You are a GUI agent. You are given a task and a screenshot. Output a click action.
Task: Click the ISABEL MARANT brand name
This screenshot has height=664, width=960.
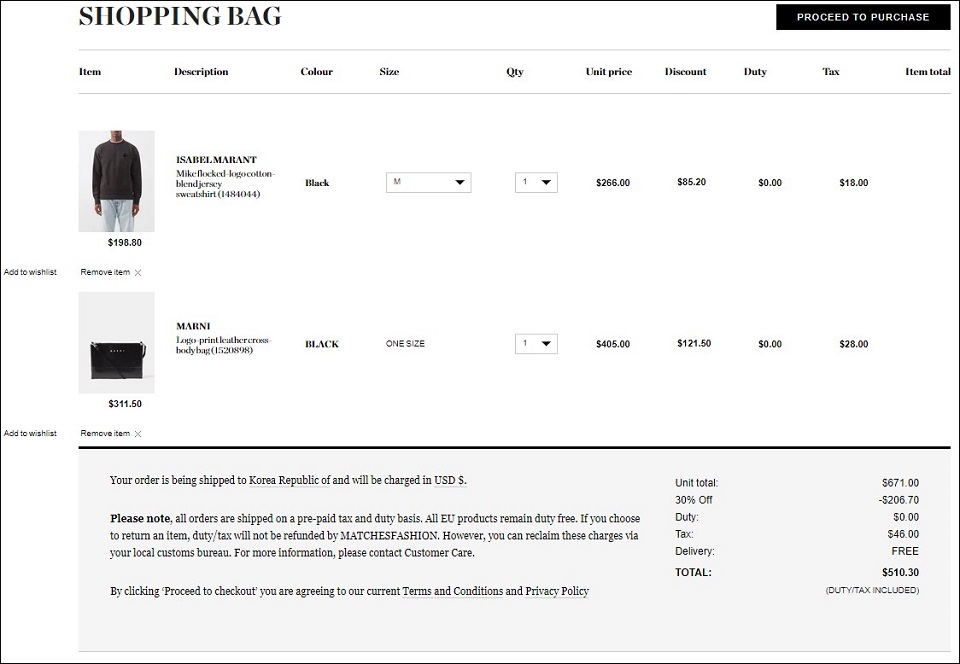[x=216, y=160]
